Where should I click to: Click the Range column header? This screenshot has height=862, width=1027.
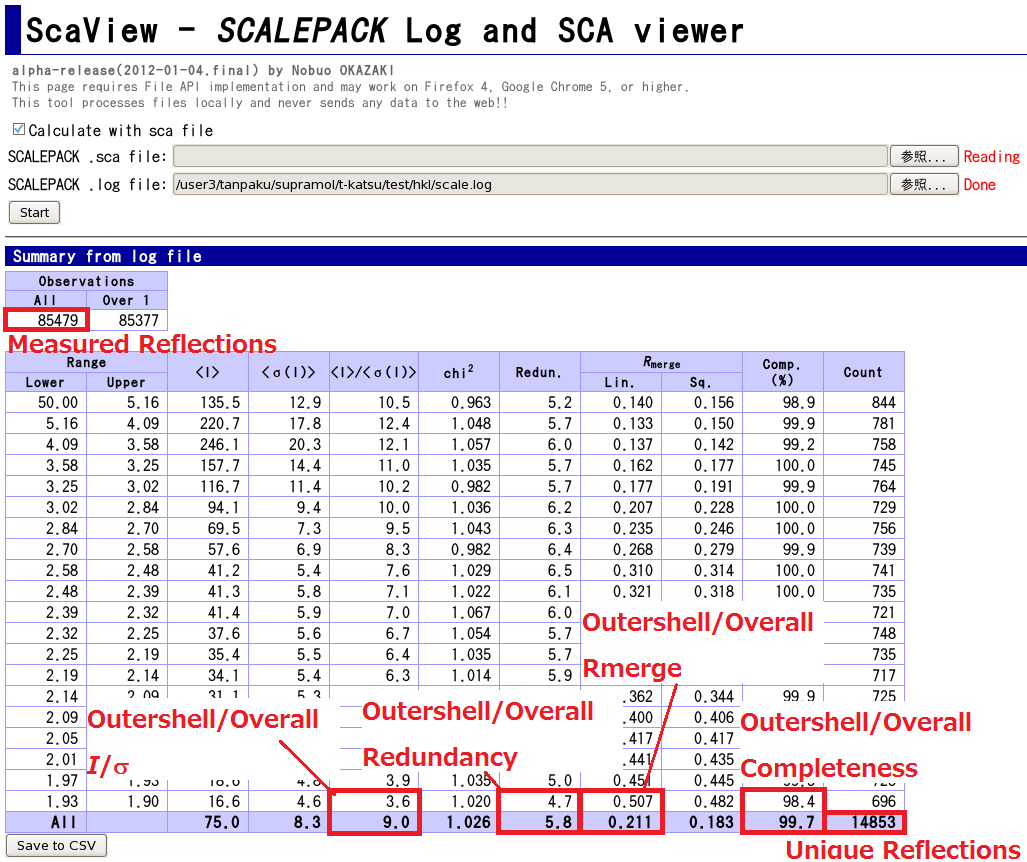pos(86,362)
